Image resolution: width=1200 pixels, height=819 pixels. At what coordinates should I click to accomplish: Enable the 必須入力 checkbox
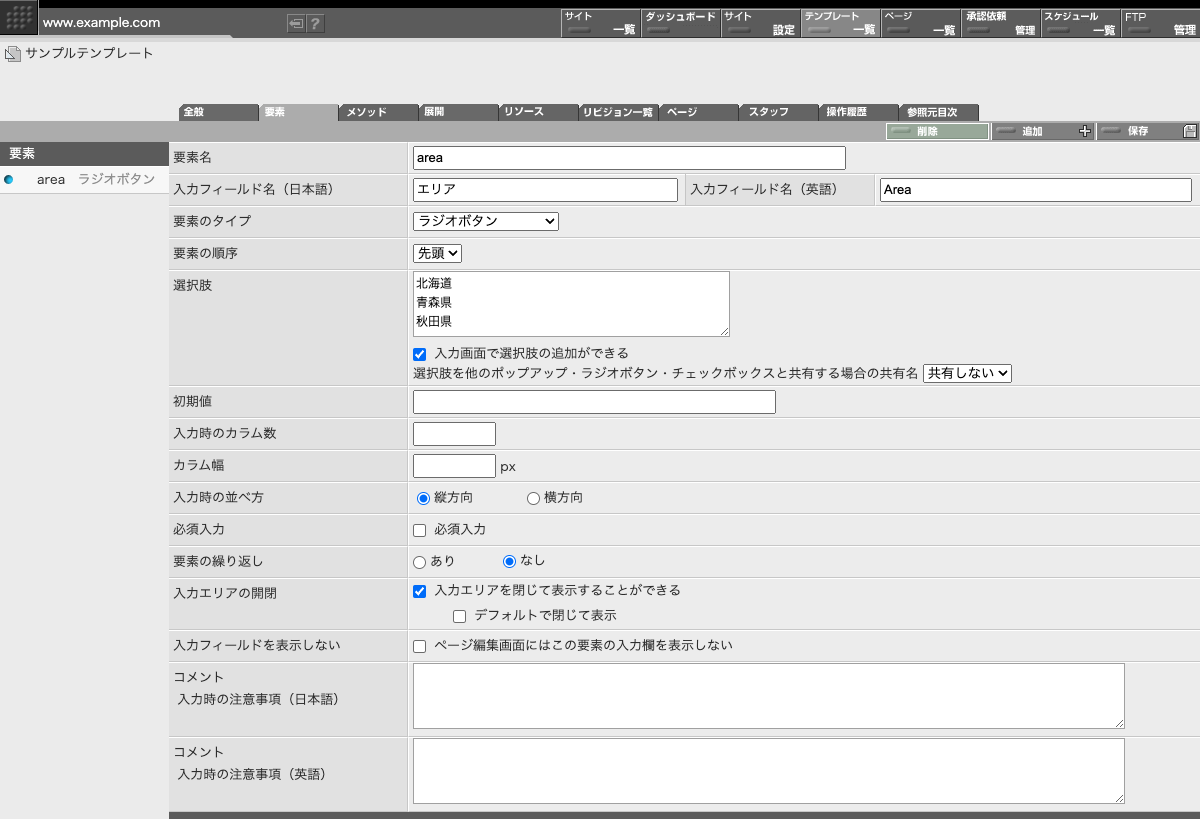coord(419,529)
